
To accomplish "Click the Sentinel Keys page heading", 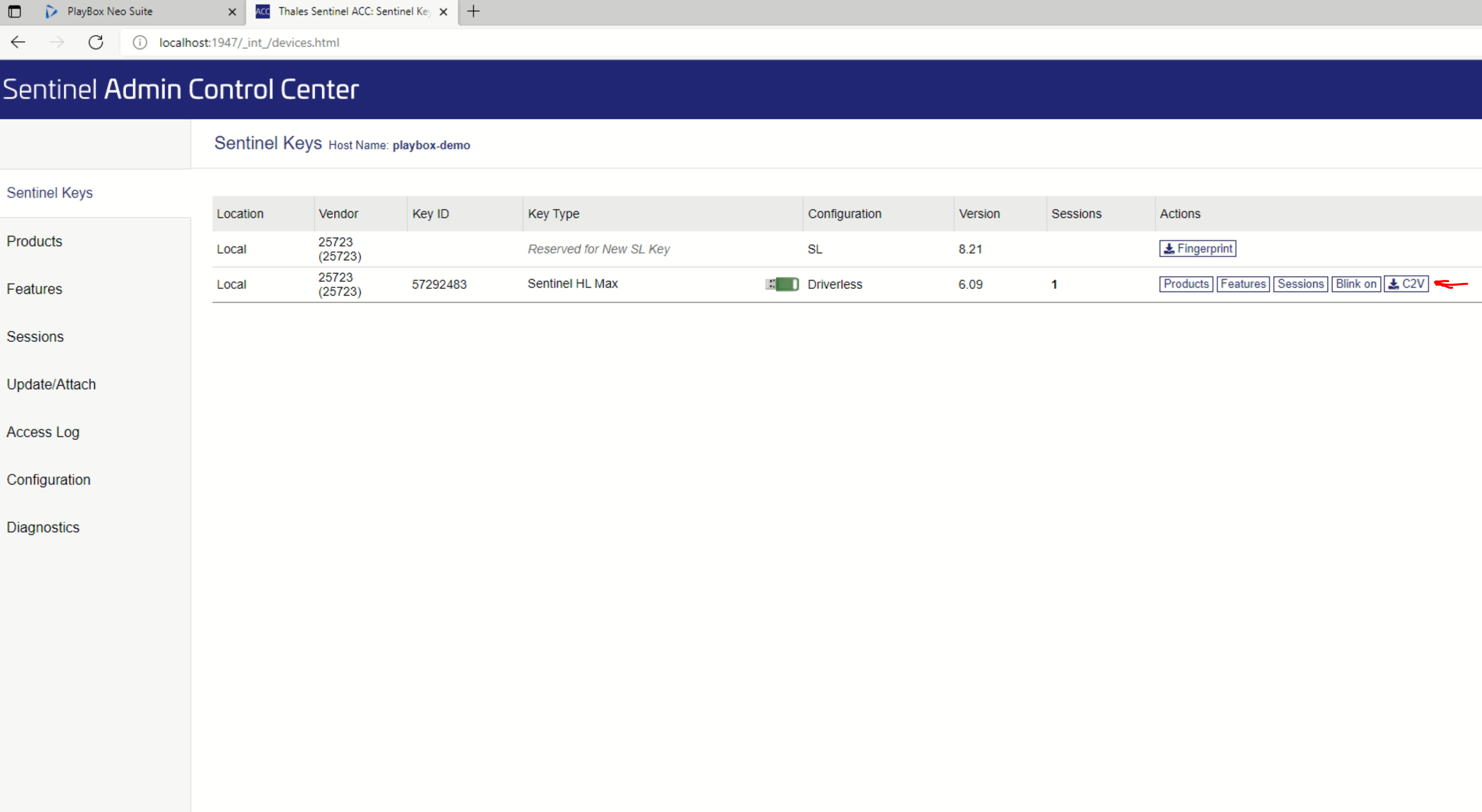I will coord(268,142).
